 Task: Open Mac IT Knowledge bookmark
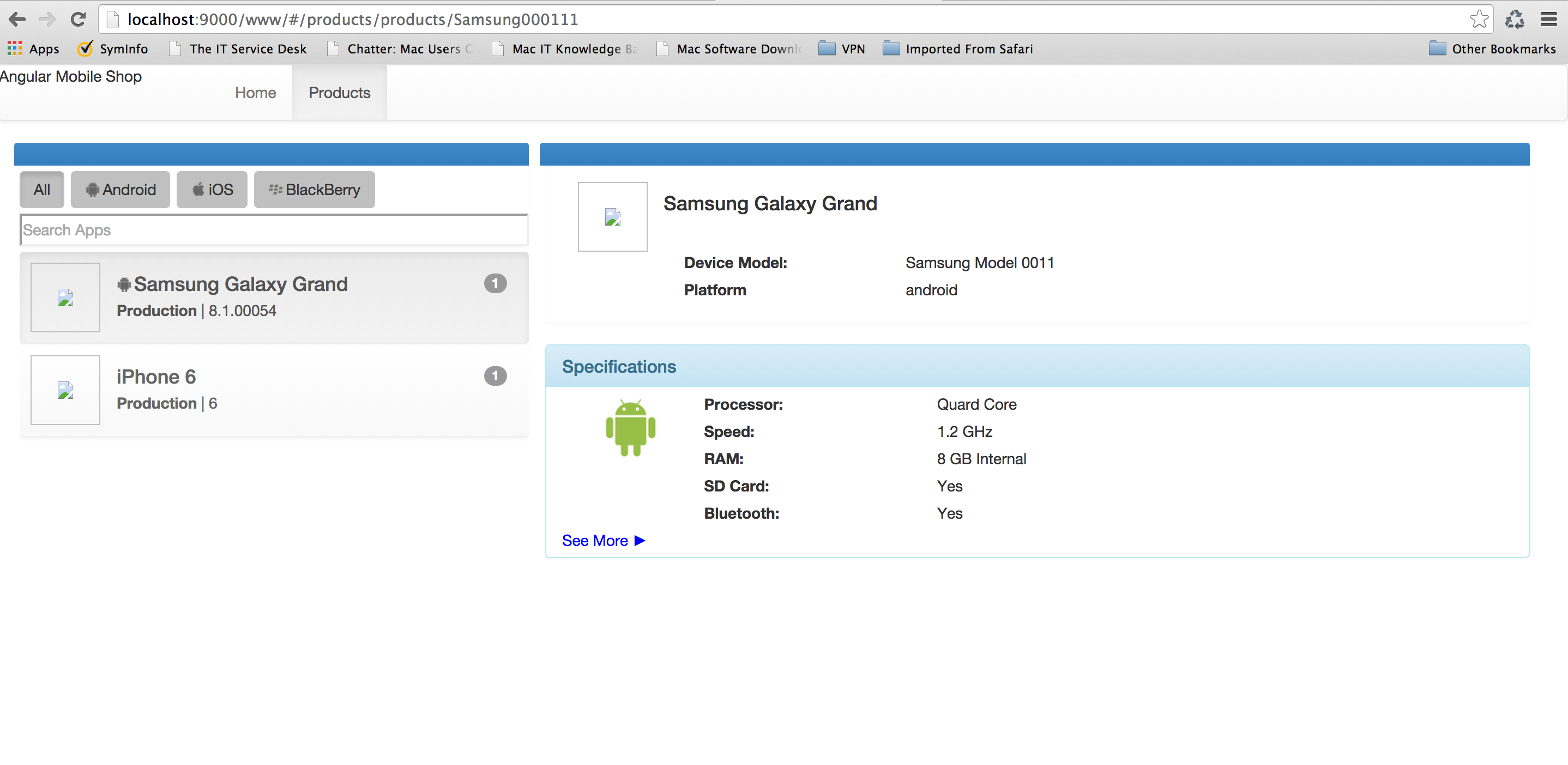[x=565, y=48]
